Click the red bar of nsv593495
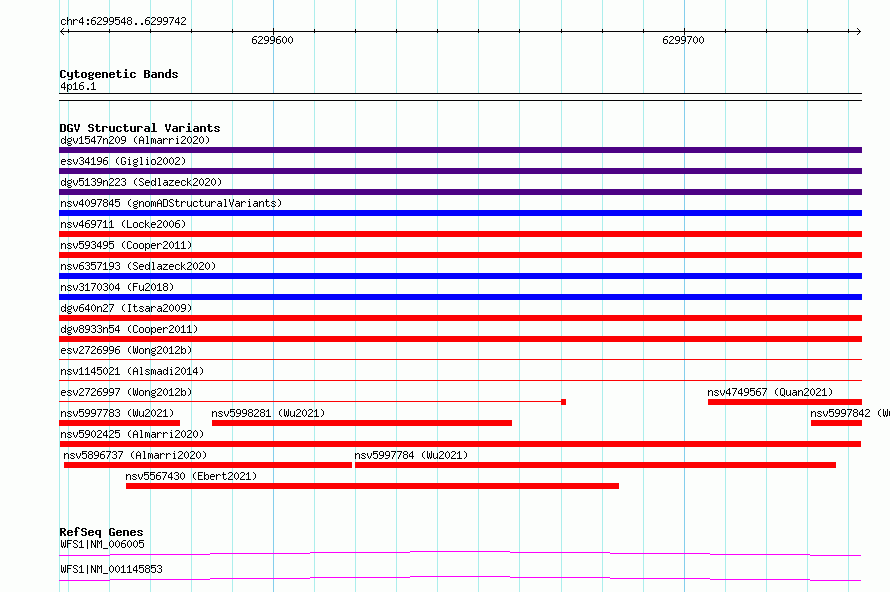The height and width of the screenshot is (592, 890). (460, 255)
